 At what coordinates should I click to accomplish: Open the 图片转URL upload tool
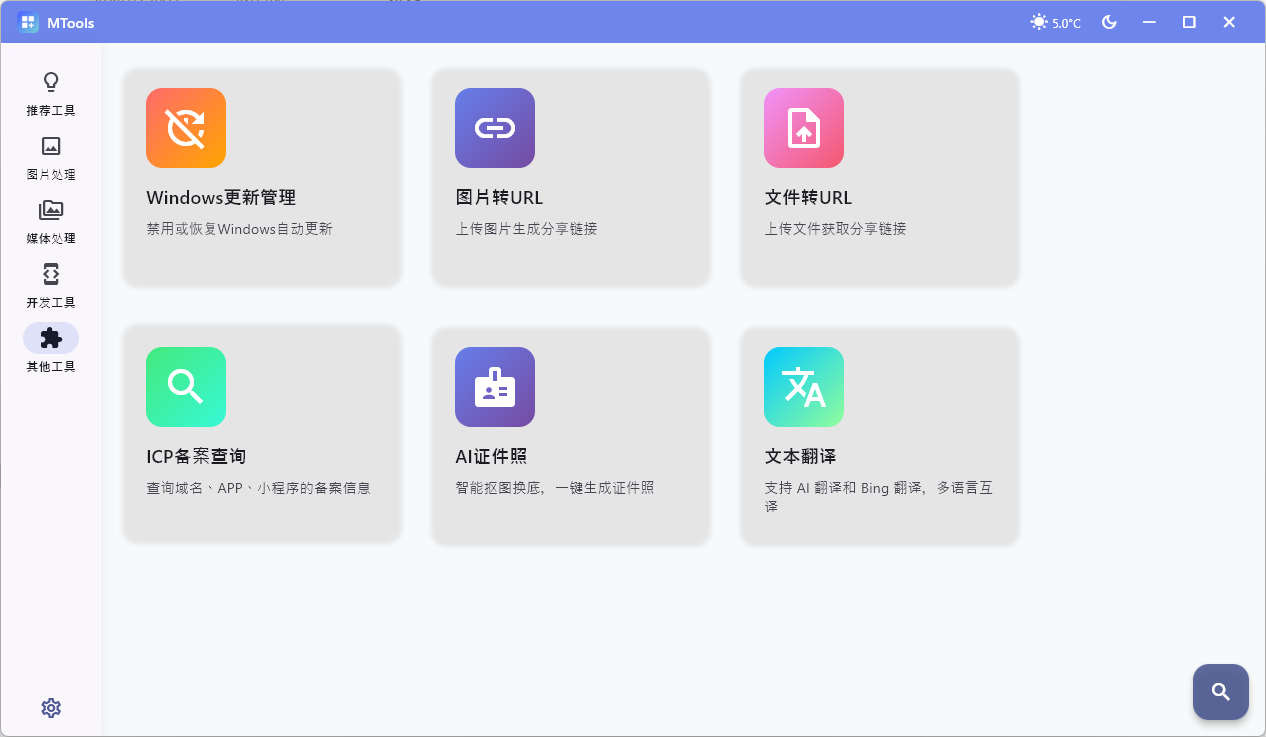pos(570,177)
